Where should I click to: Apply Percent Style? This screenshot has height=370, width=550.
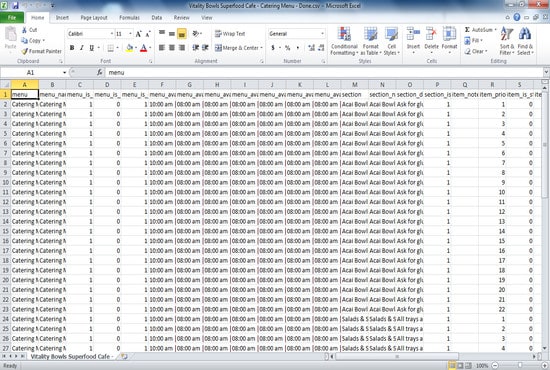pos(288,48)
